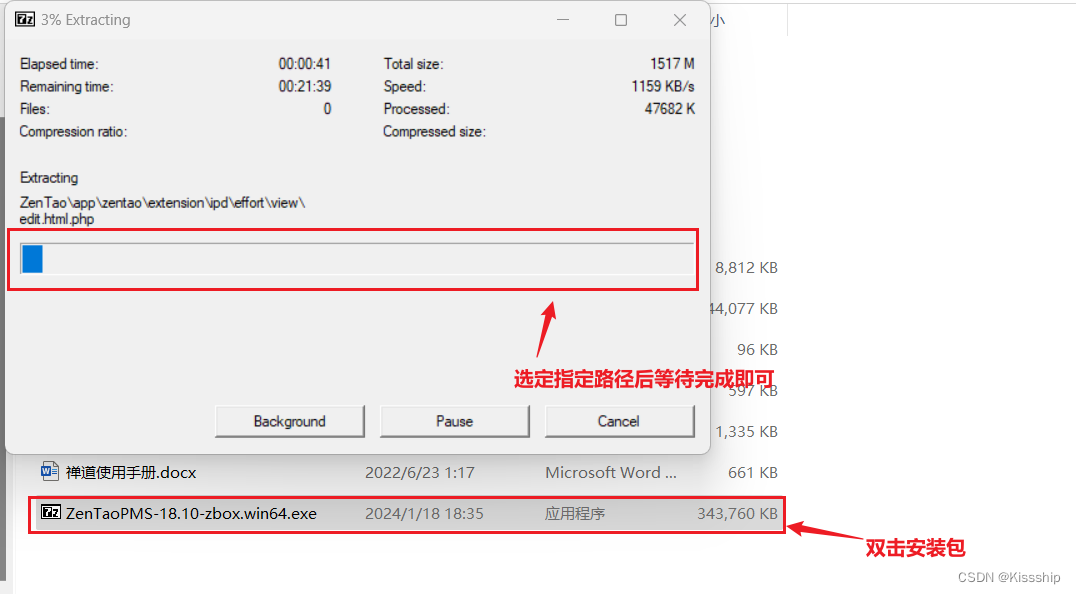
Task: Close the 7-Zip extracting dialog
Action: click(x=679, y=20)
